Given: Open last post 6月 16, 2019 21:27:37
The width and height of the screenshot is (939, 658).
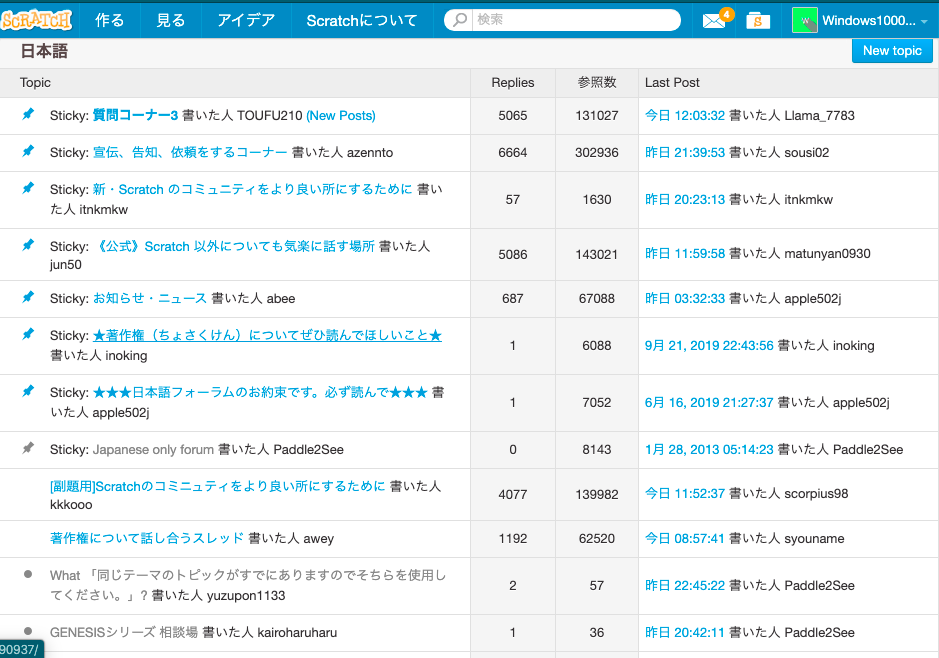Looking at the screenshot, I should pyautogui.click(x=709, y=403).
